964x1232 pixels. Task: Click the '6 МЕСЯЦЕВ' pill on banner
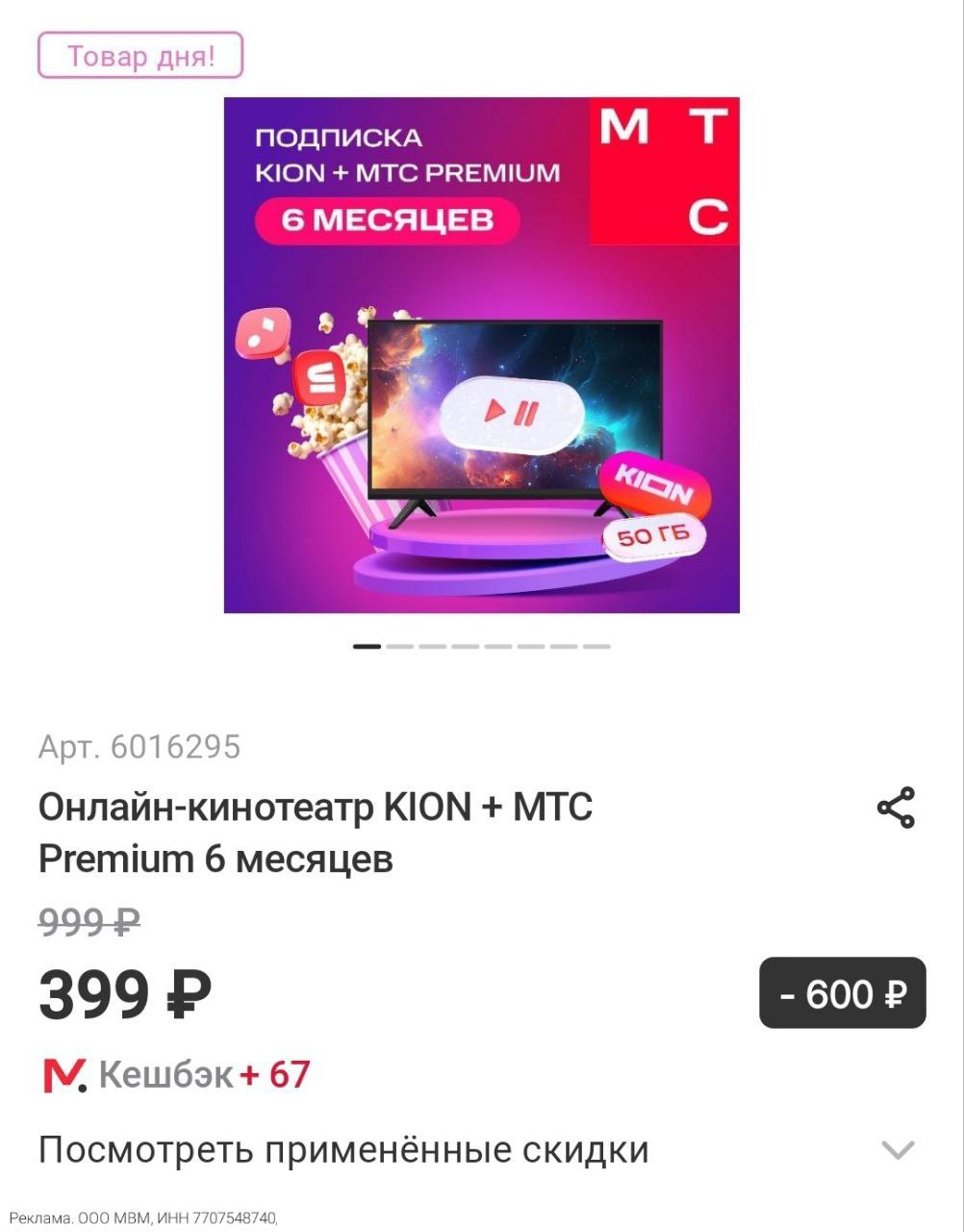388,219
